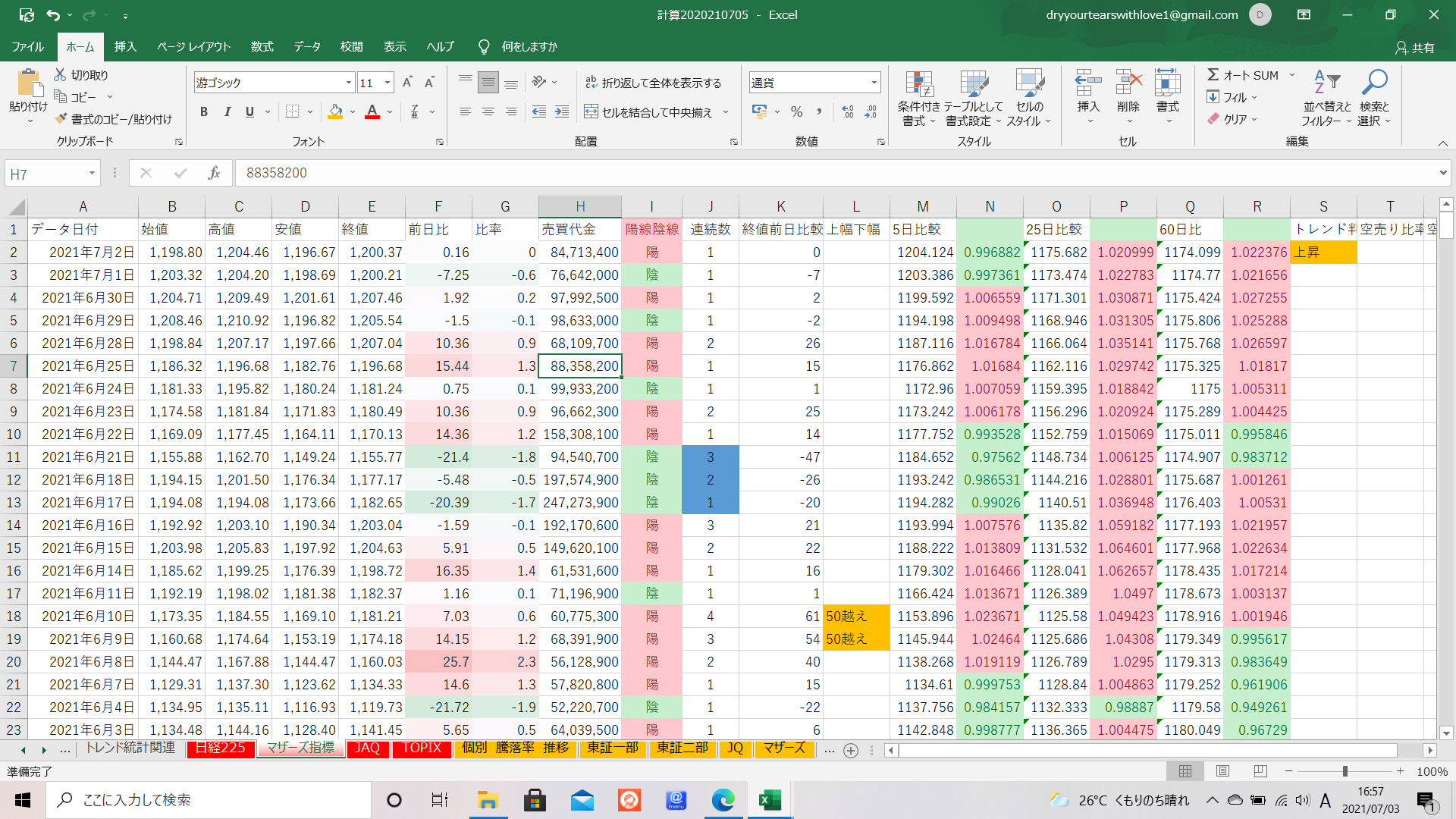Click the AutoSum sigma icon

1213,75
